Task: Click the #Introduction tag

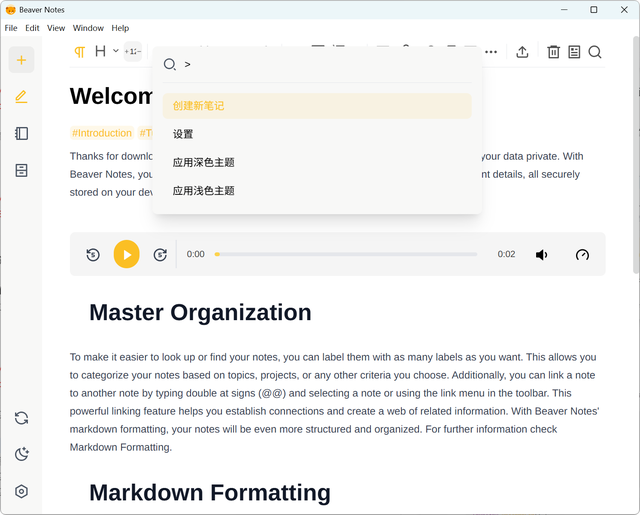Action: coord(102,133)
